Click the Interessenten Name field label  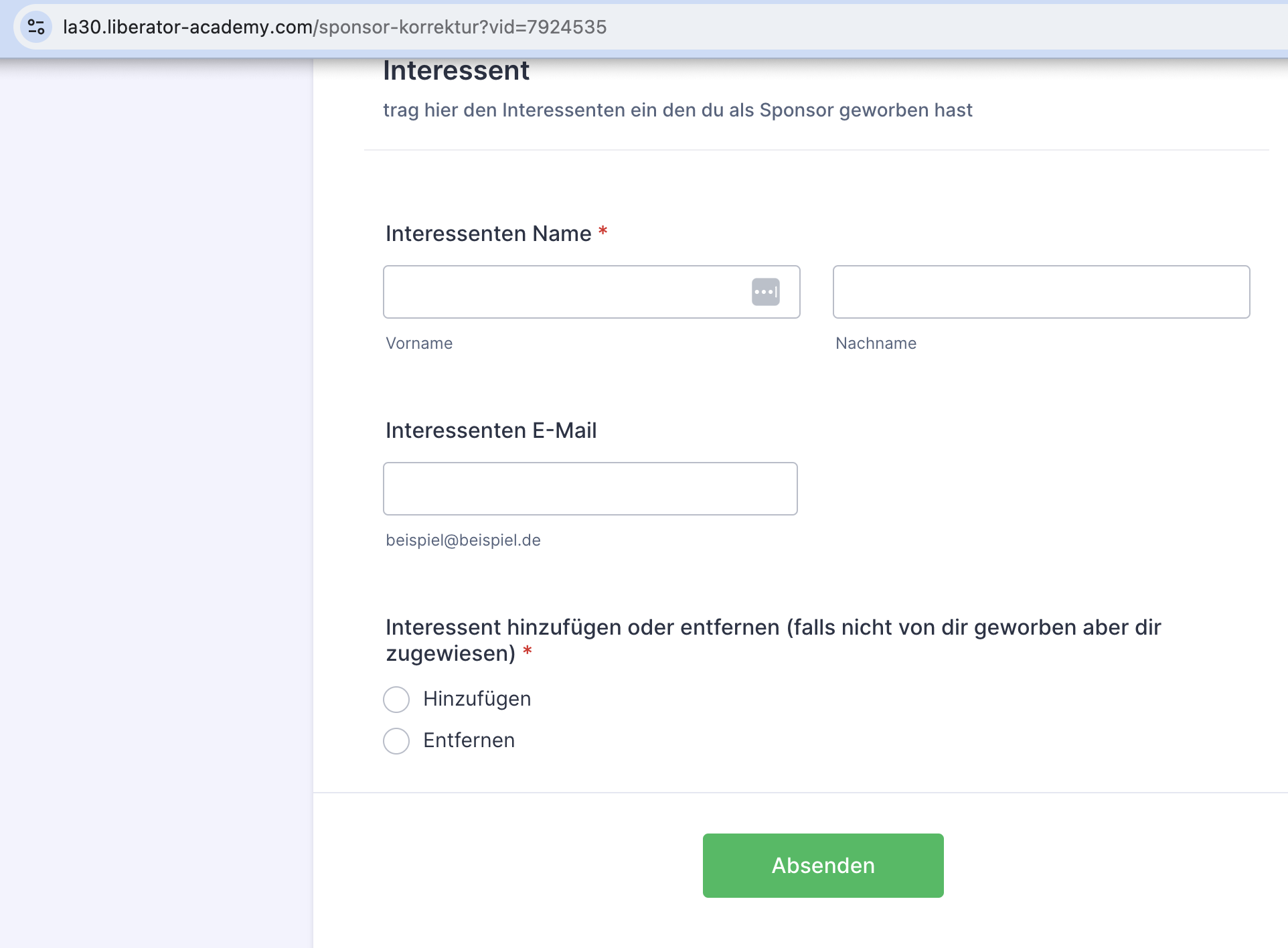coord(488,234)
